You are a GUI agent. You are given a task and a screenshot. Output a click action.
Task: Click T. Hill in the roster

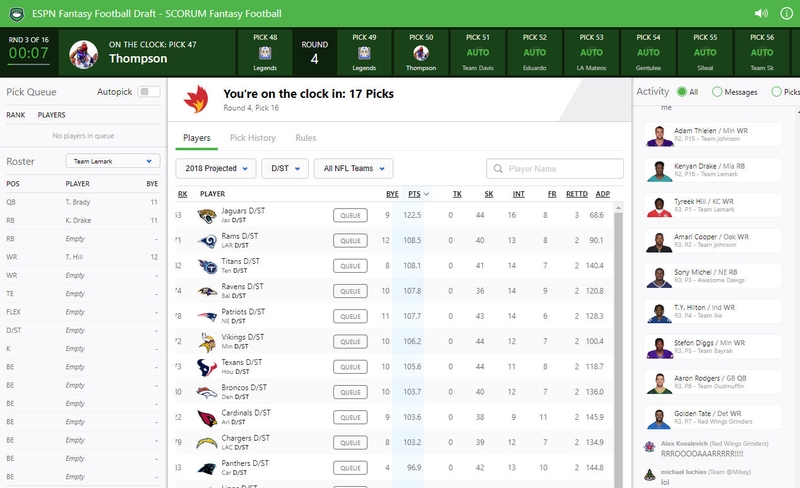coord(74,257)
